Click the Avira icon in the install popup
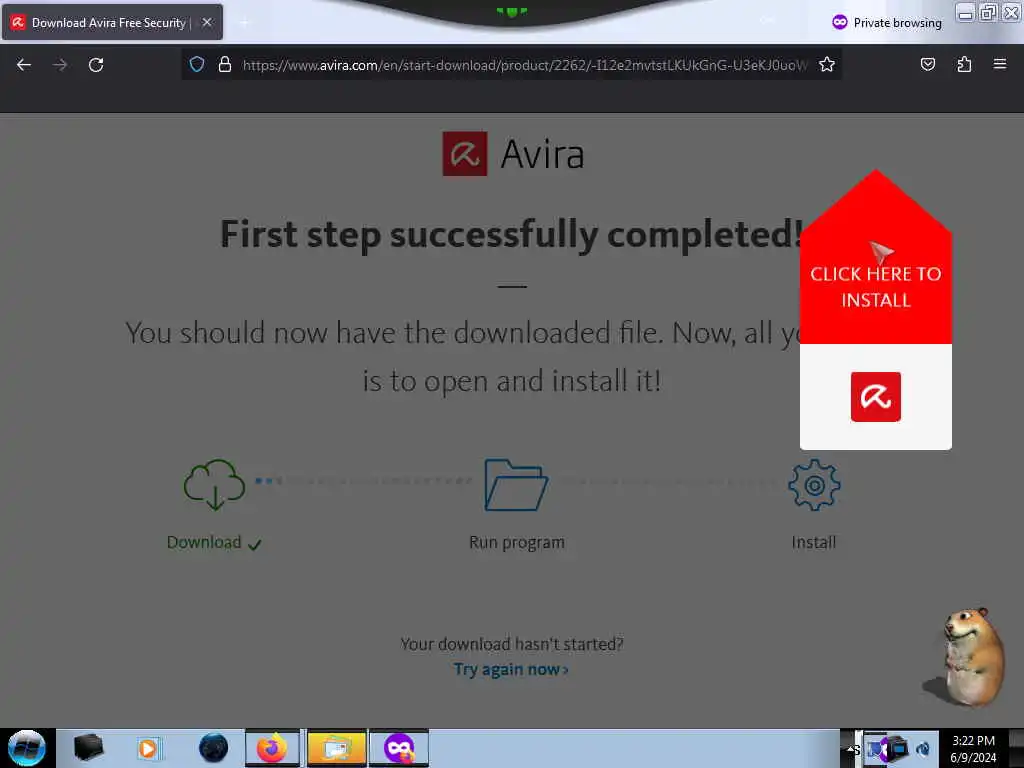Image resolution: width=1024 pixels, height=768 pixels. pos(876,397)
